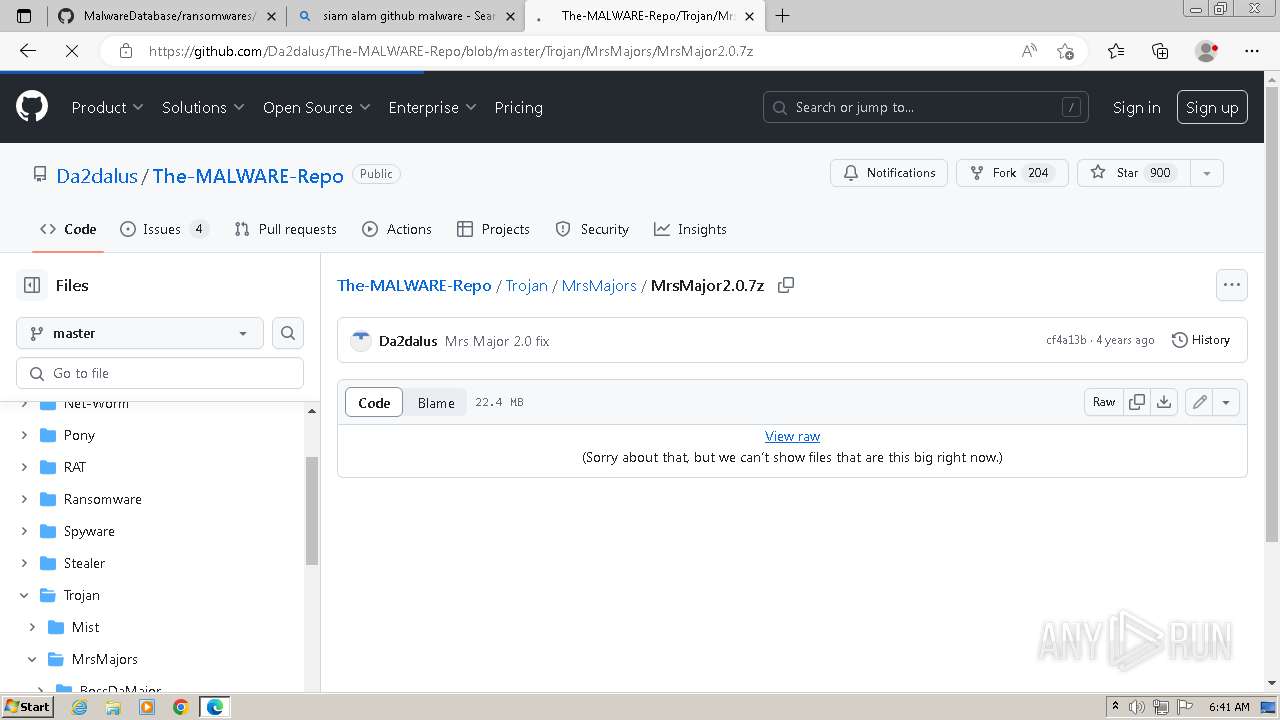1280x720 pixels.
Task: Open browser Collections icon
Action: tap(1160, 51)
